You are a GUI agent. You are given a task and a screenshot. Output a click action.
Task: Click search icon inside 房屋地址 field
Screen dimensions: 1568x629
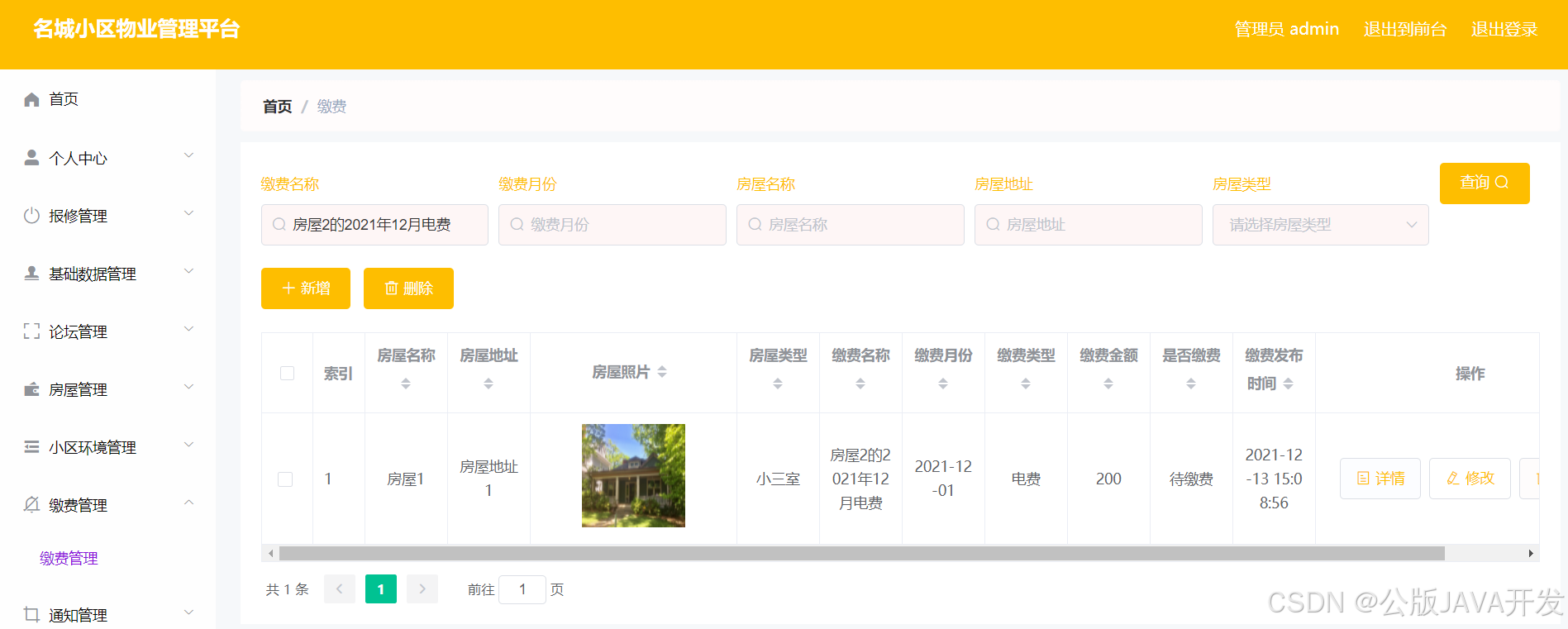click(993, 225)
